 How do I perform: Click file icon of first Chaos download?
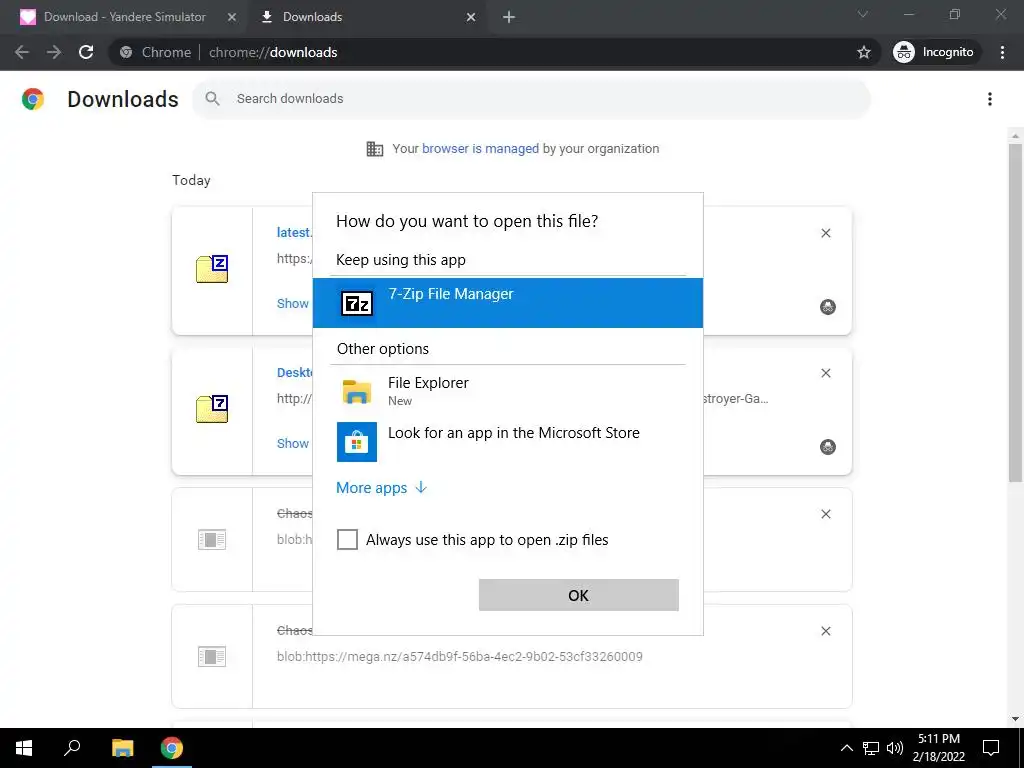click(x=212, y=539)
